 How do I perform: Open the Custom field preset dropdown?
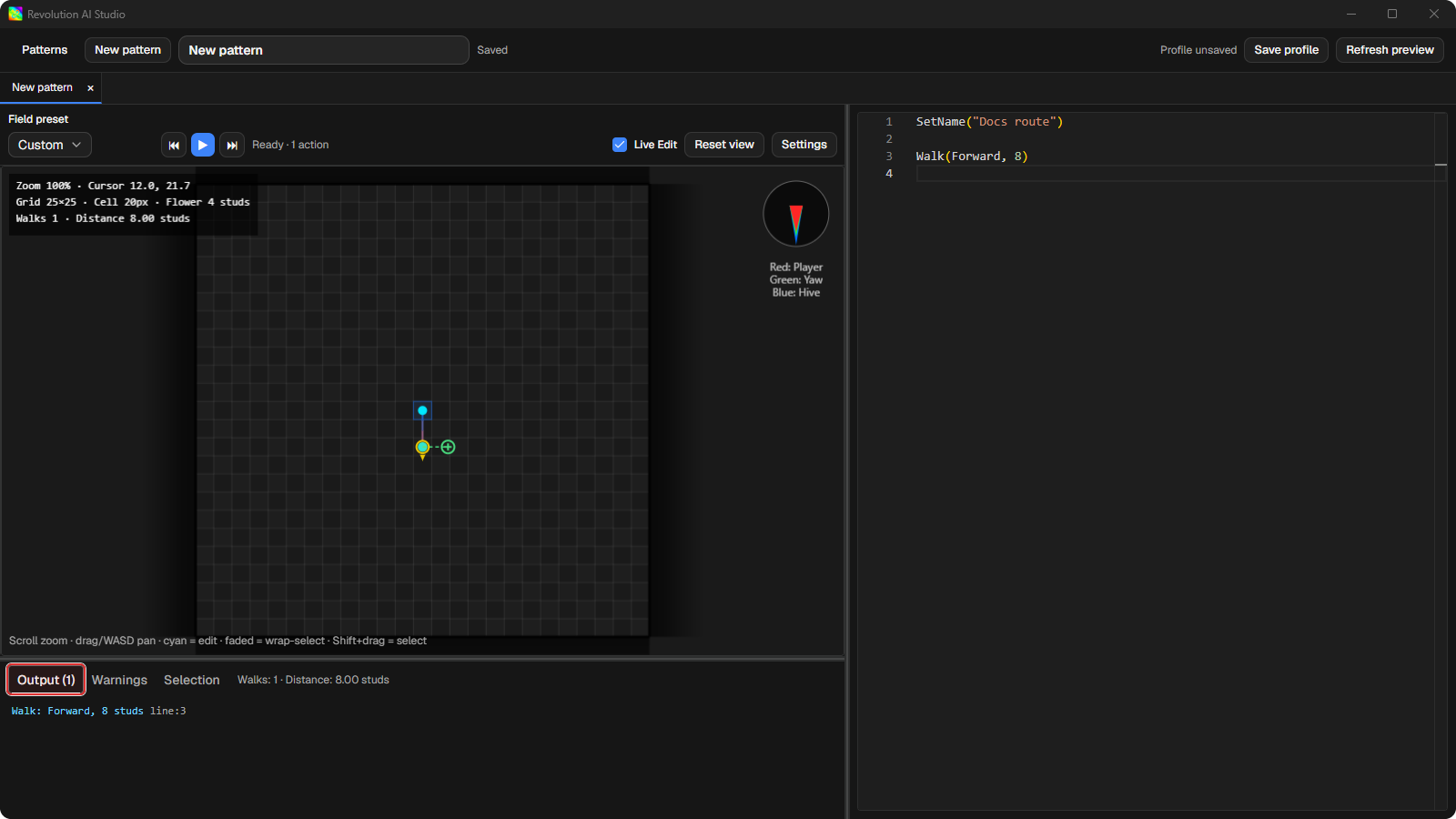click(x=50, y=145)
